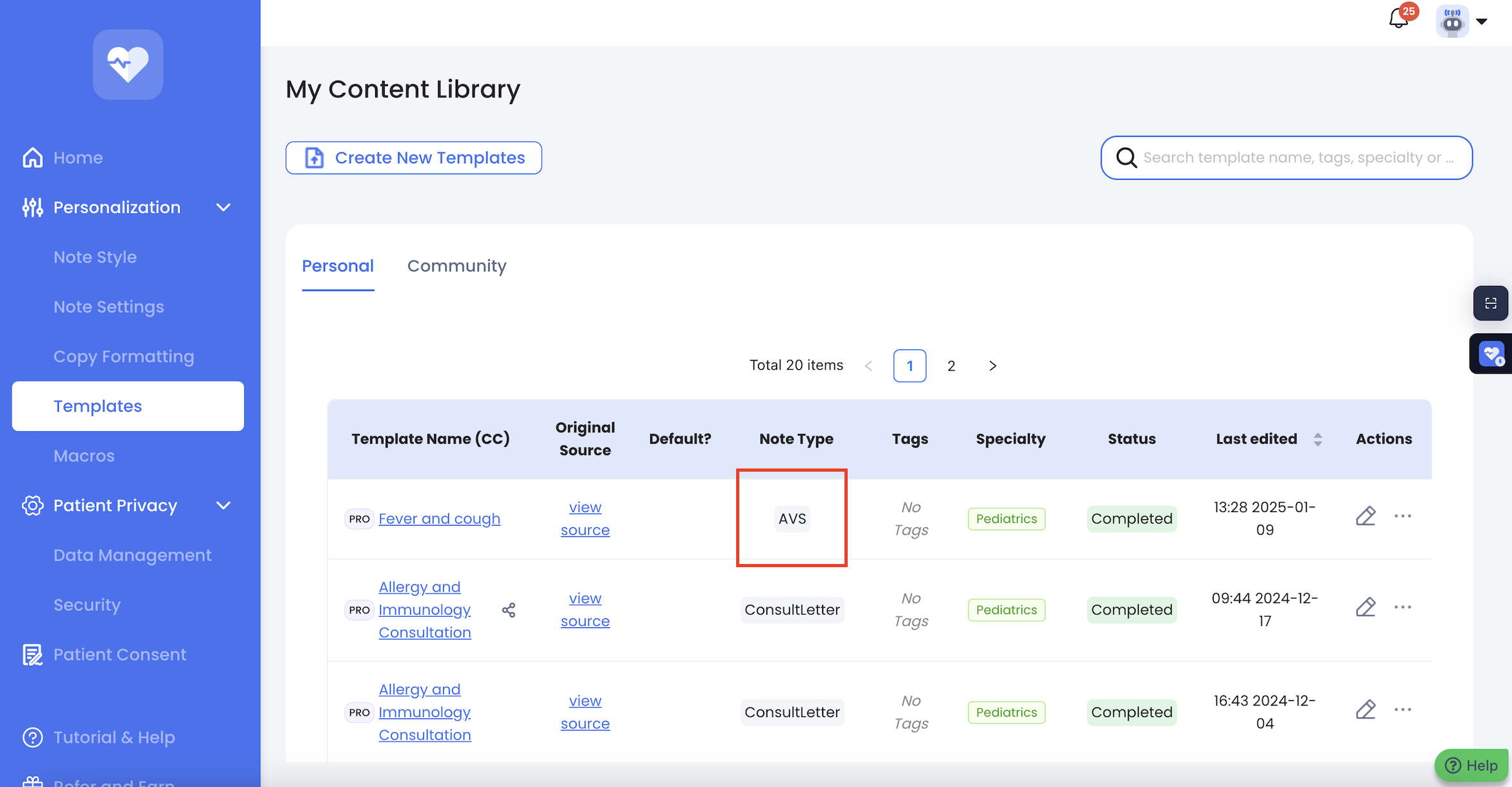
Task: Collapse the Personalization sidebar section
Action: tap(223, 208)
